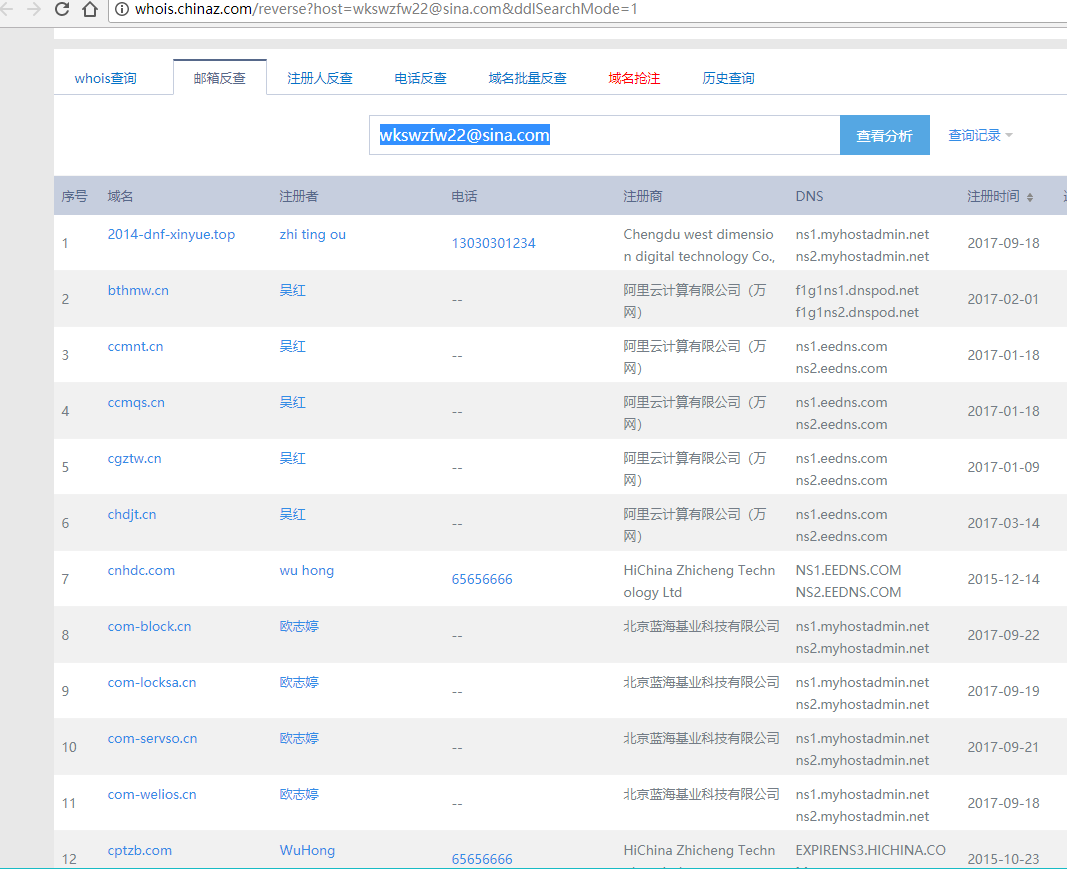
Task: Click registrant 吴红 in chdjt.cn row
Action: (x=293, y=514)
